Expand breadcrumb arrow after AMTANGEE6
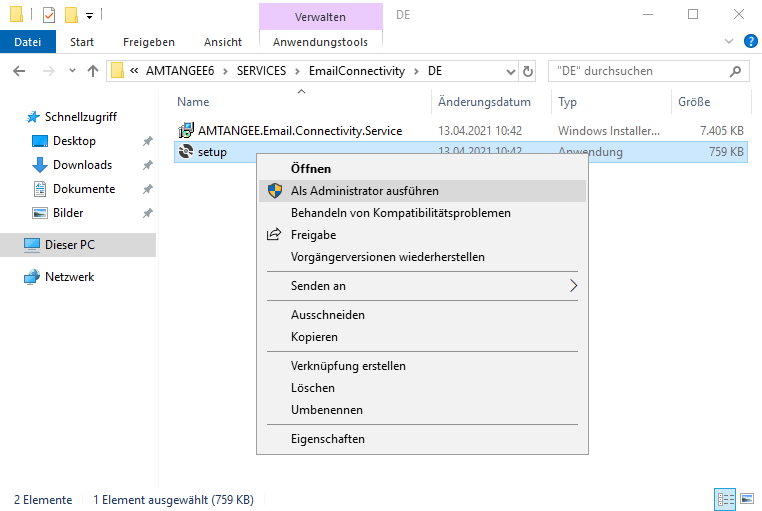The width and height of the screenshot is (762, 511). pyautogui.click(x=225, y=71)
